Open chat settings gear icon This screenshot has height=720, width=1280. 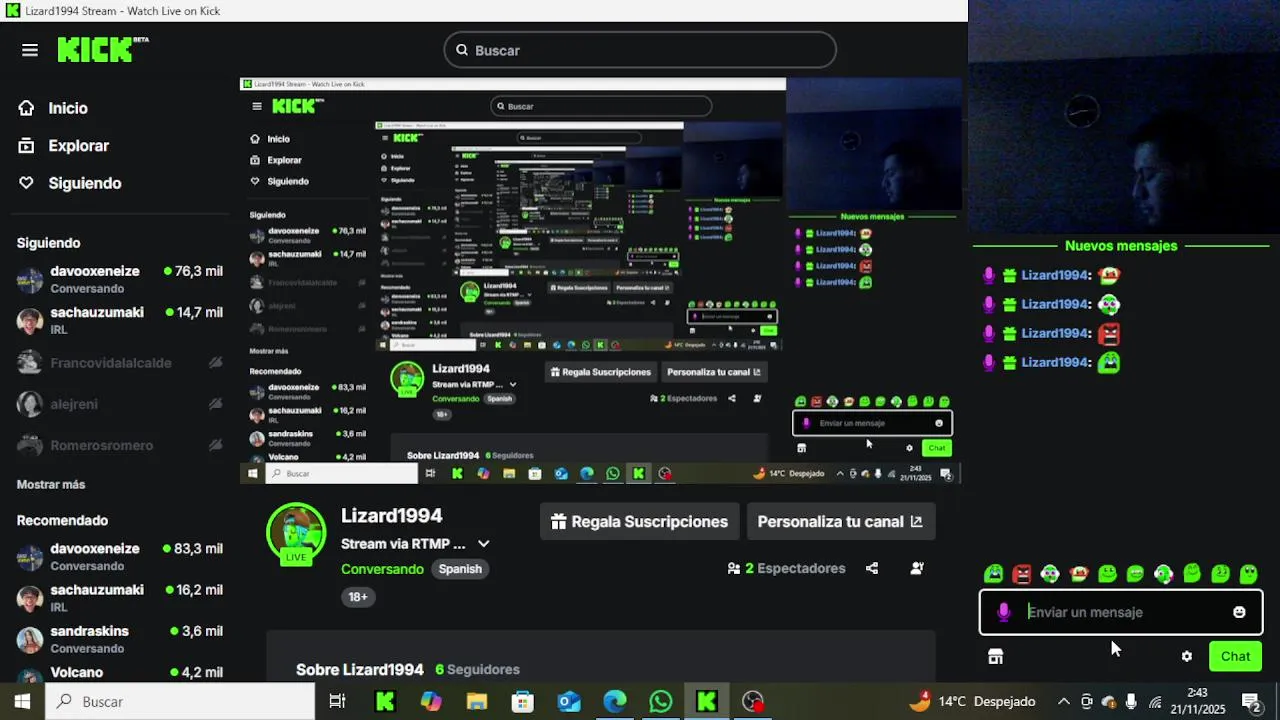click(1187, 656)
